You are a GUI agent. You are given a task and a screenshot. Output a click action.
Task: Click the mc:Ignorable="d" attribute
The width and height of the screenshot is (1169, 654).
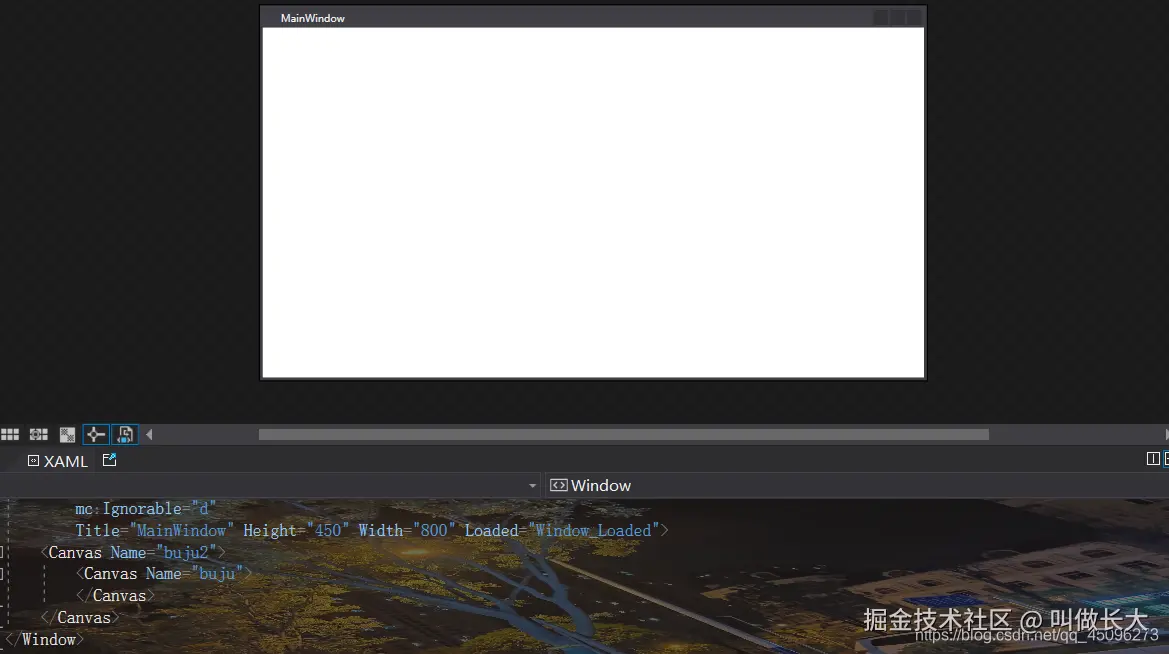(x=145, y=509)
